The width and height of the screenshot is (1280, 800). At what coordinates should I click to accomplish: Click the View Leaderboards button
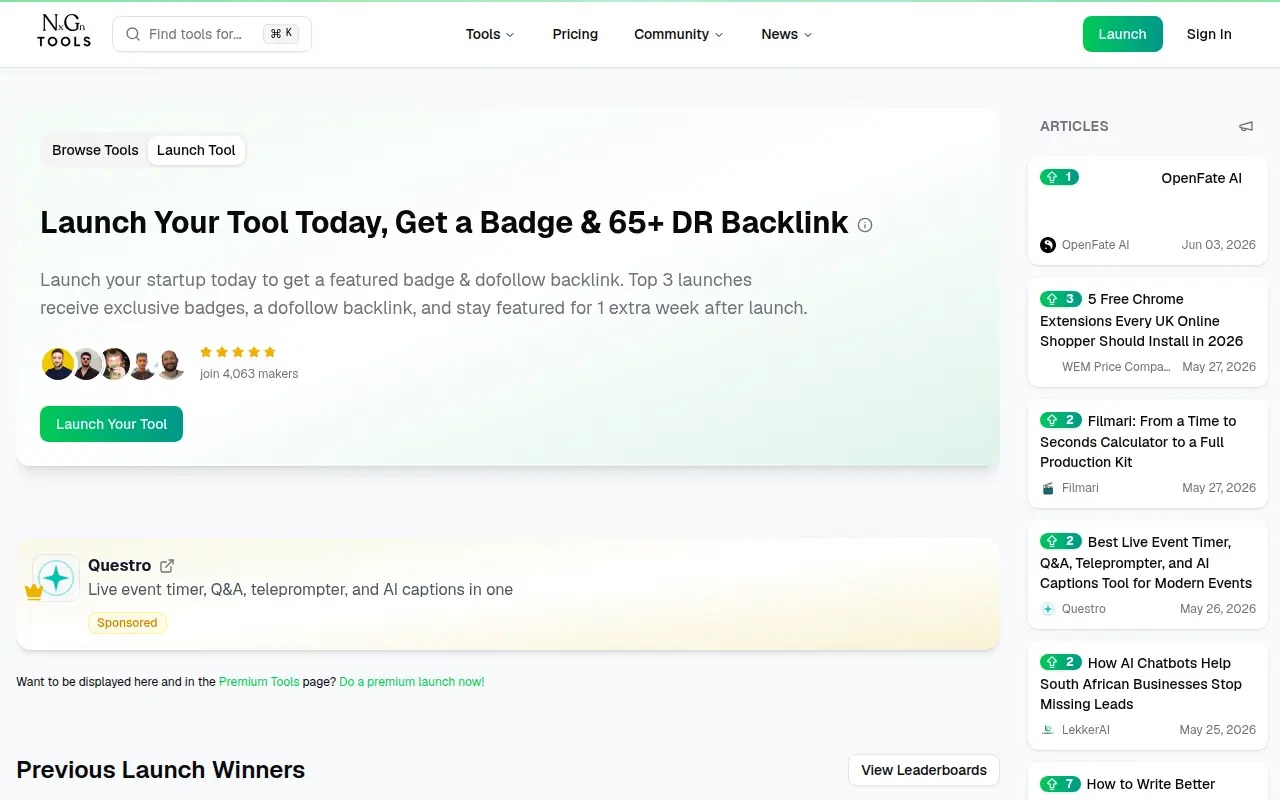pos(924,770)
